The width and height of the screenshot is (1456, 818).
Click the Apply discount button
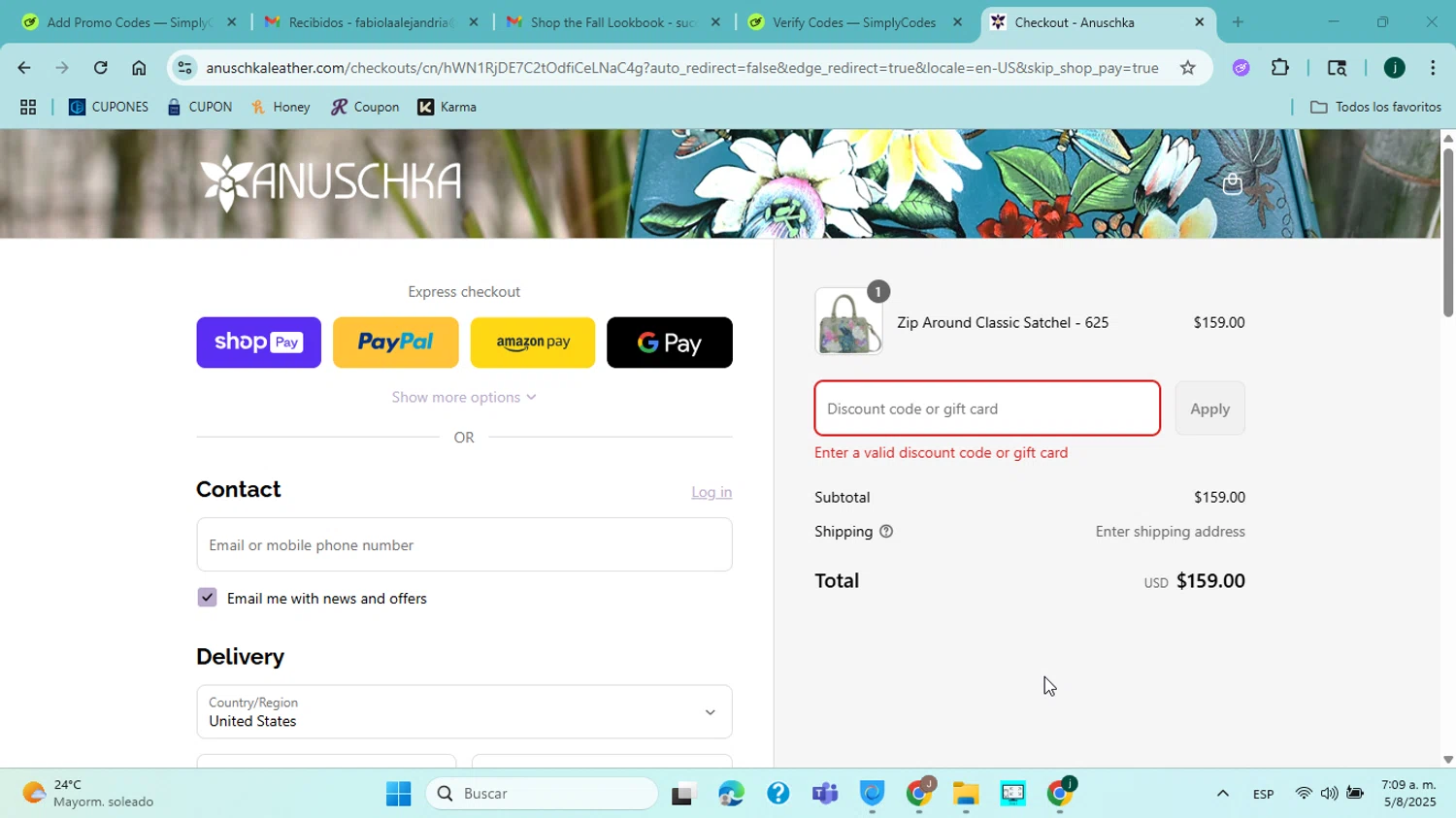(x=1209, y=409)
